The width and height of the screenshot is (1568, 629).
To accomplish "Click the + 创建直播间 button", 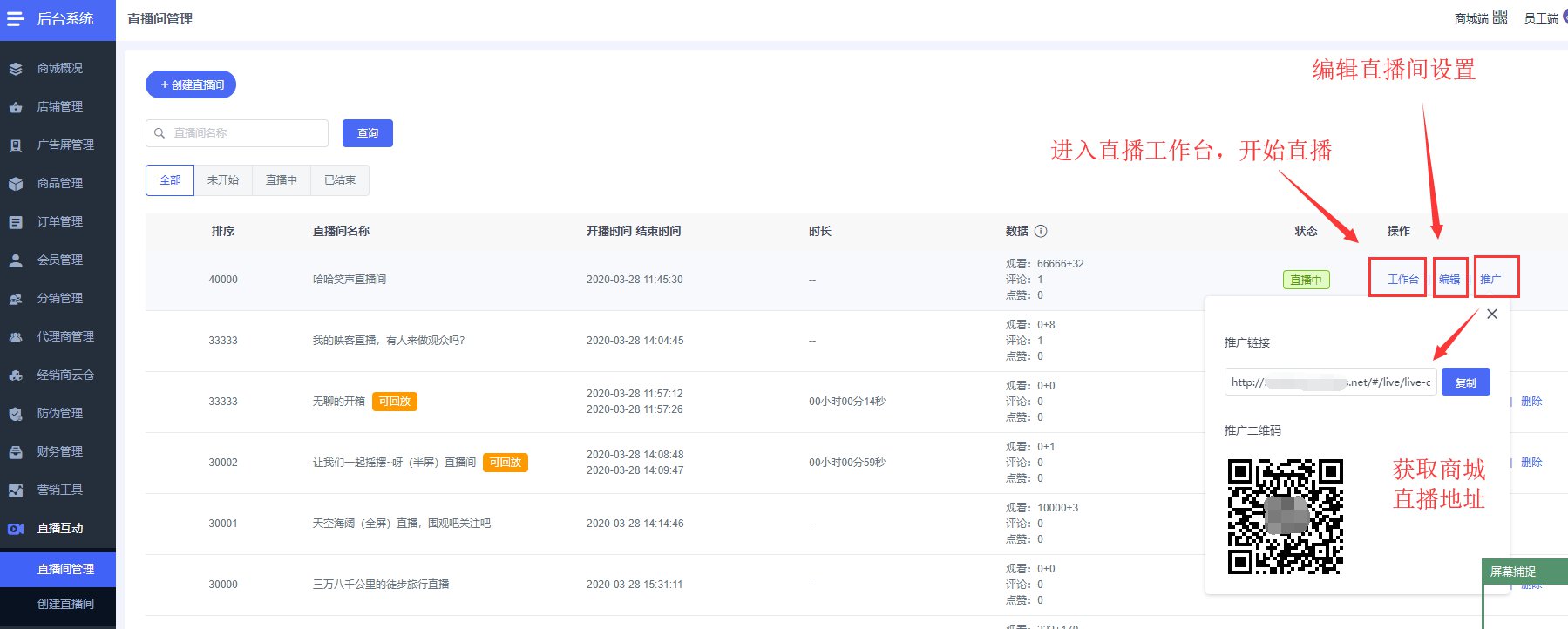I will pos(191,85).
